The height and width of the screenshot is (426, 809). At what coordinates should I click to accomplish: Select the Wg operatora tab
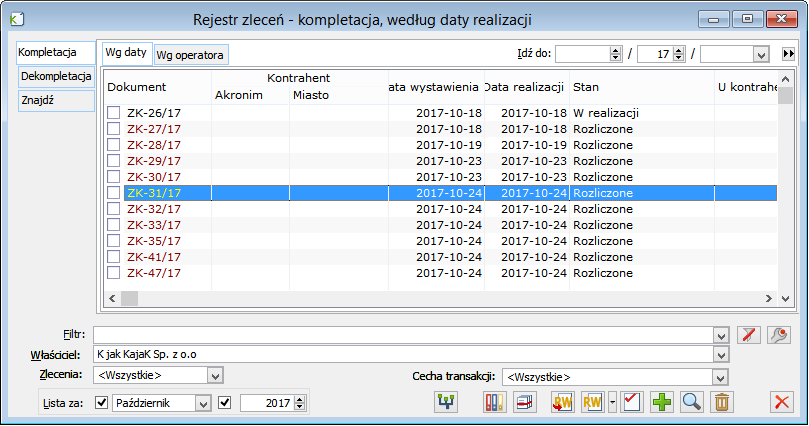[191, 55]
